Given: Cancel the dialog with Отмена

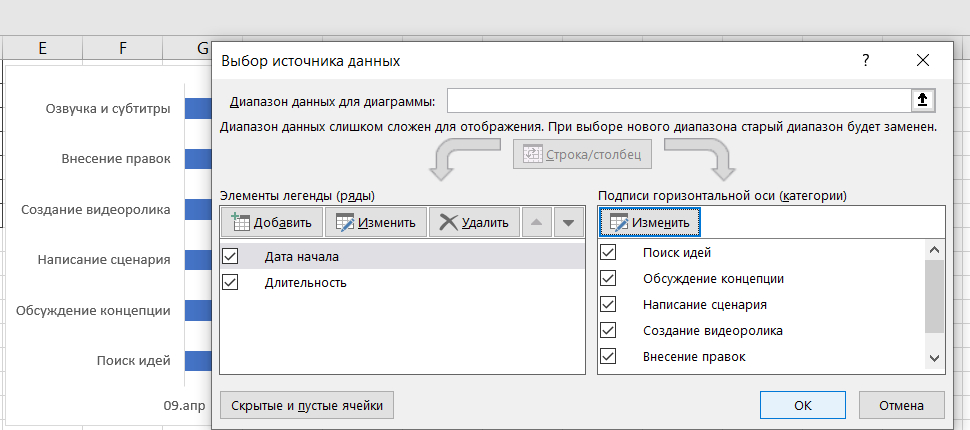Looking at the screenshot, I should [x=901, y=405].
